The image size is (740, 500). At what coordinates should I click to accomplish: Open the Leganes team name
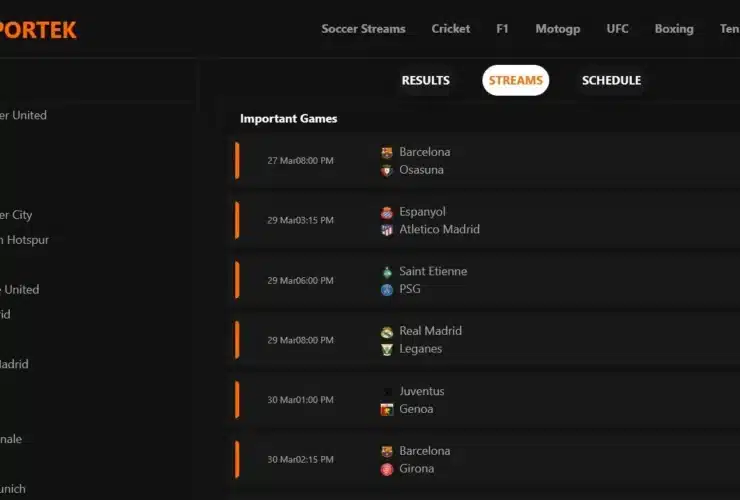(420, 349)
